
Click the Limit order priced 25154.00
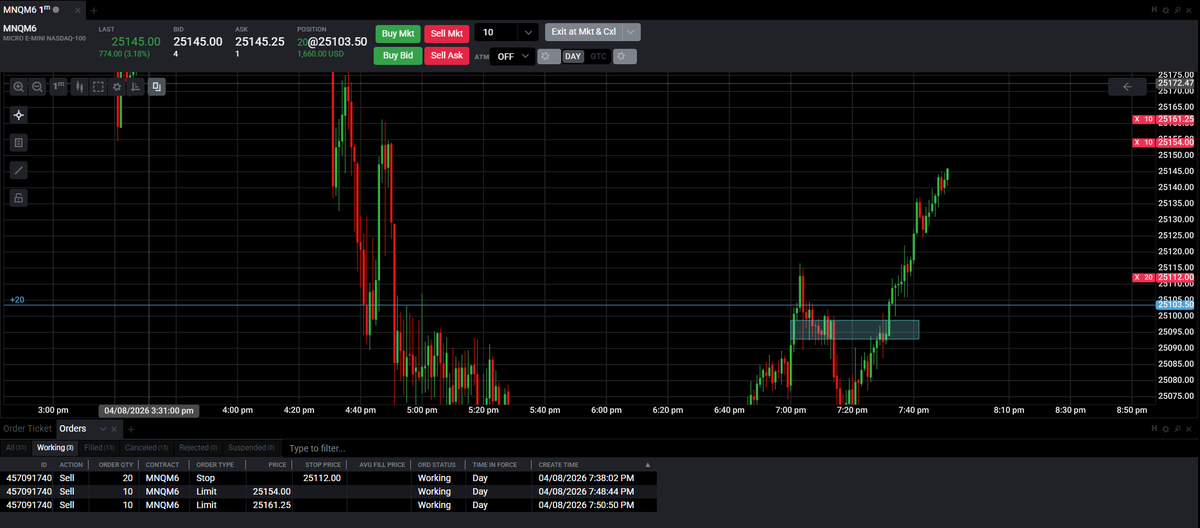329,492
